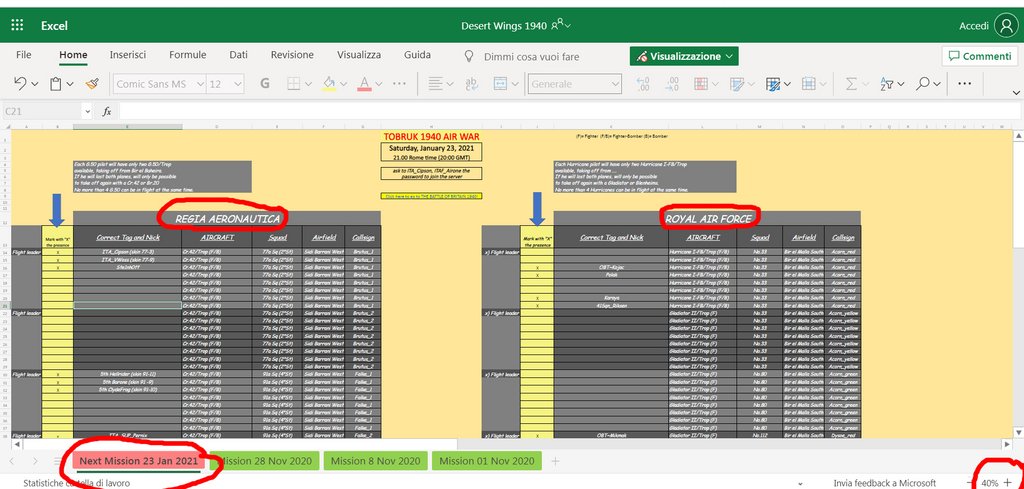
Task: Open the app launcher waffle grid
Action: coord(18,25)
